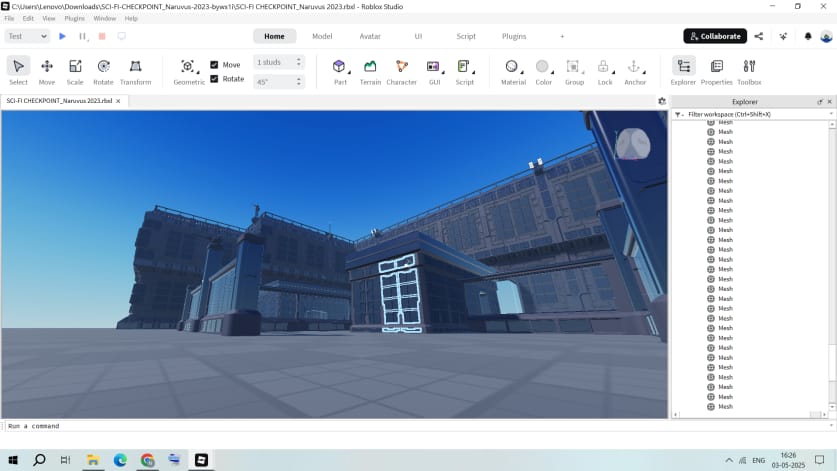
Task: Expand the Part type dropdown arrow
Action: click(350, 72)
